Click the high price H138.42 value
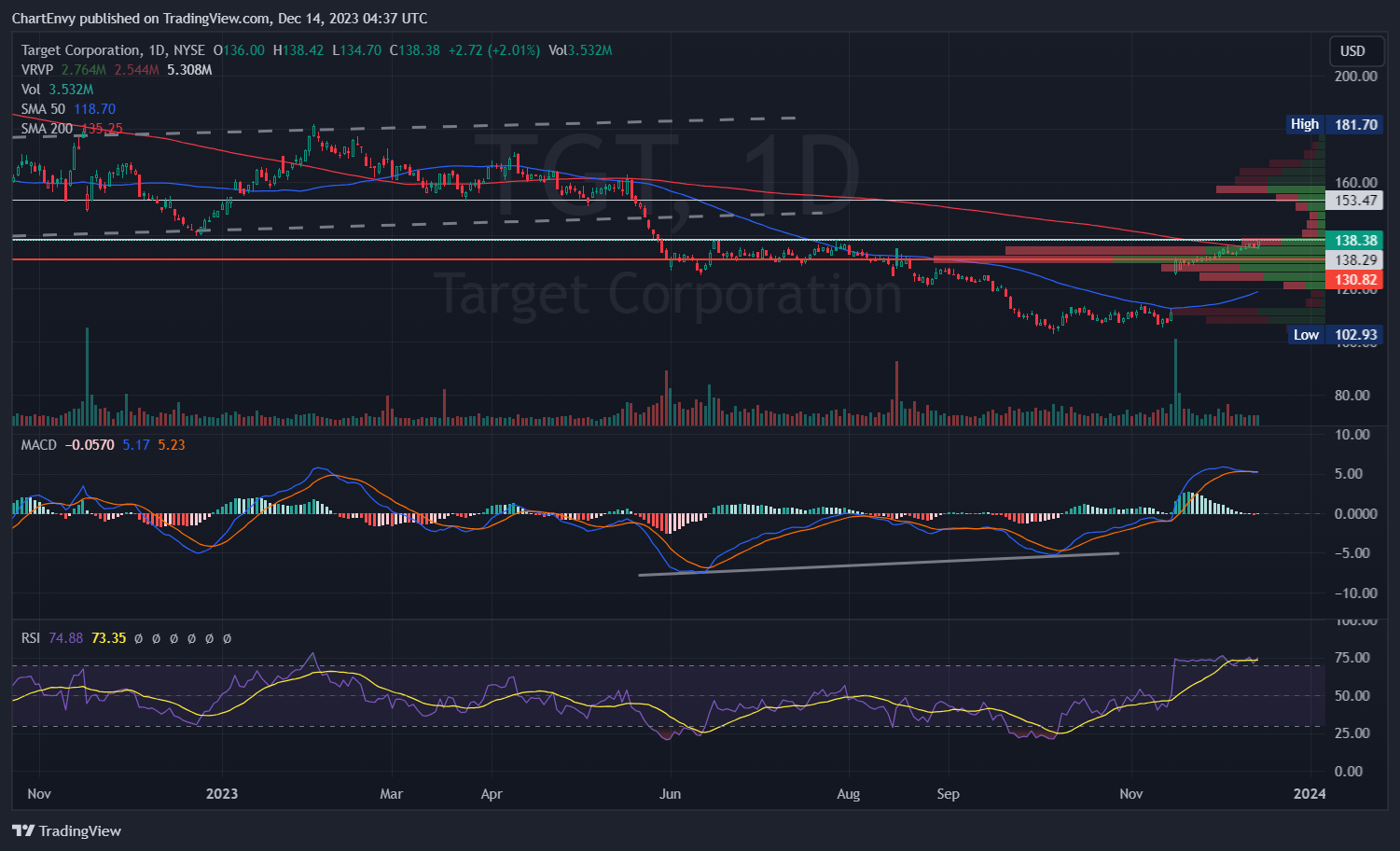This screenshot has width=1400, height=851. [x=298, y=50]
